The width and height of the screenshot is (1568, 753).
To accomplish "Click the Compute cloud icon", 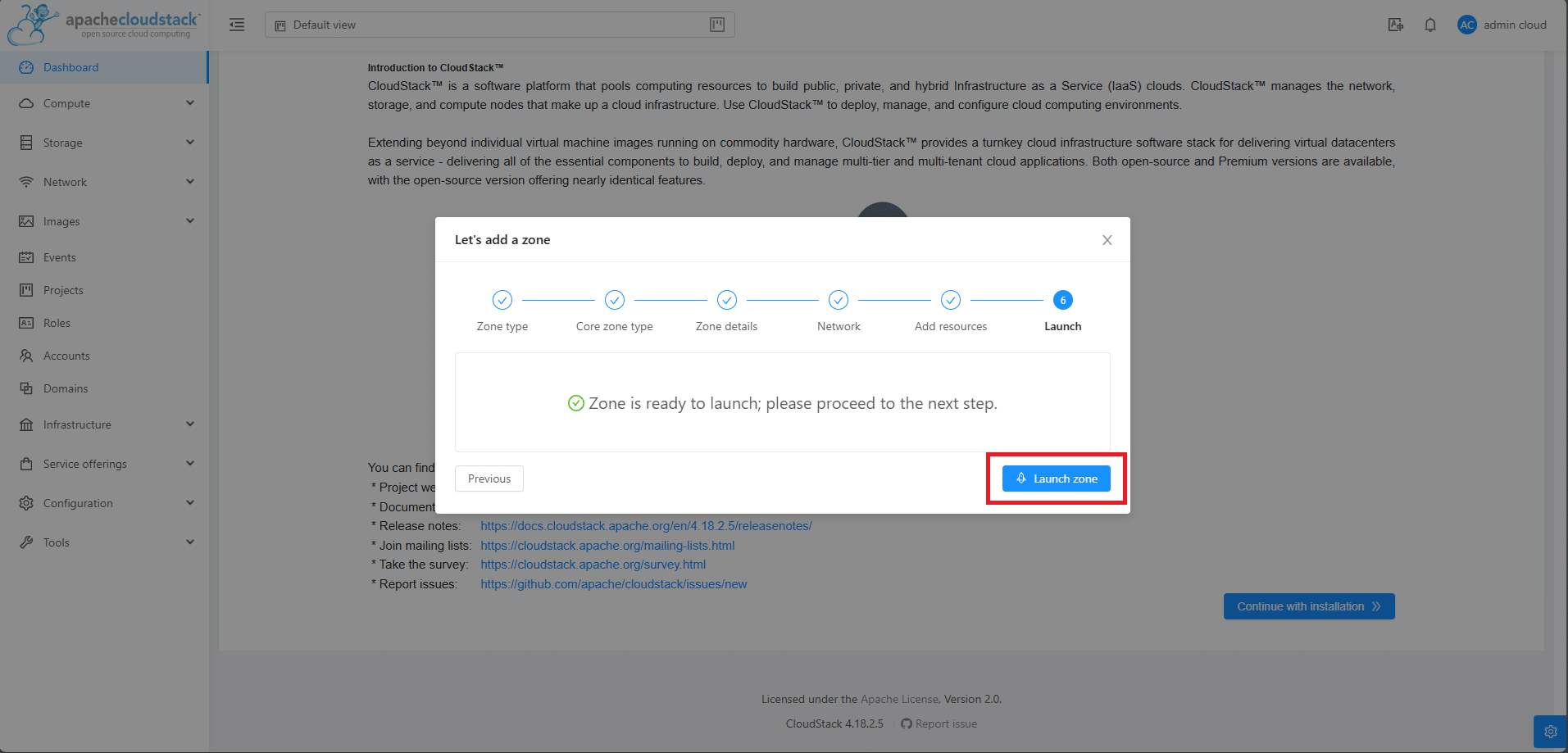I will (x=26, y=103).
